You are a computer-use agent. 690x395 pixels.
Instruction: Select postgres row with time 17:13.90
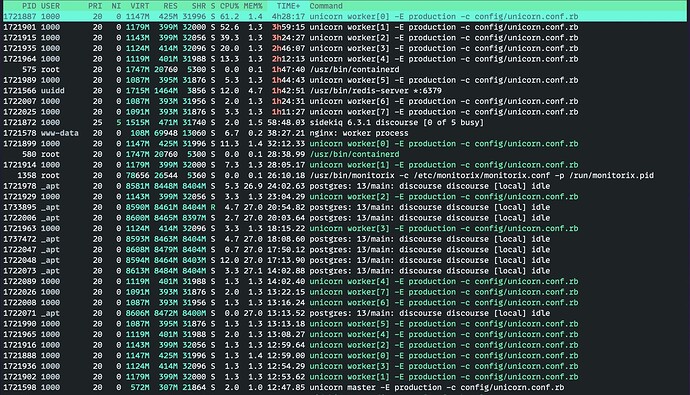click(345, 260)
